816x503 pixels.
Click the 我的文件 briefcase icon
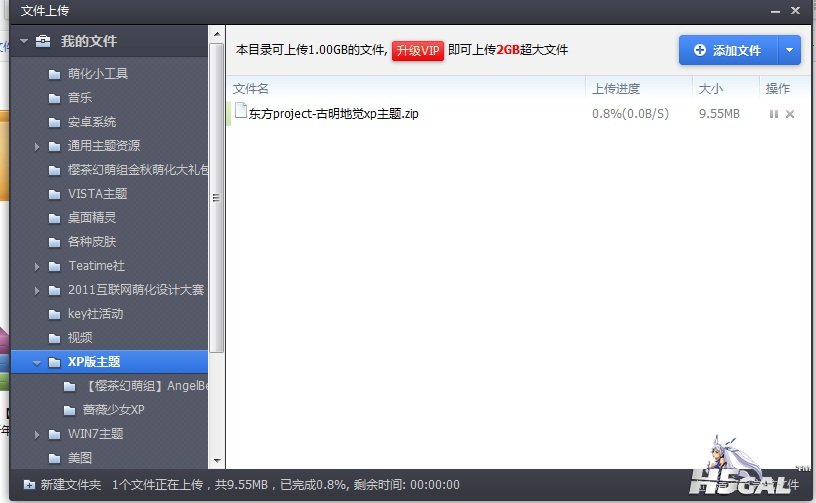pos(44,41)
